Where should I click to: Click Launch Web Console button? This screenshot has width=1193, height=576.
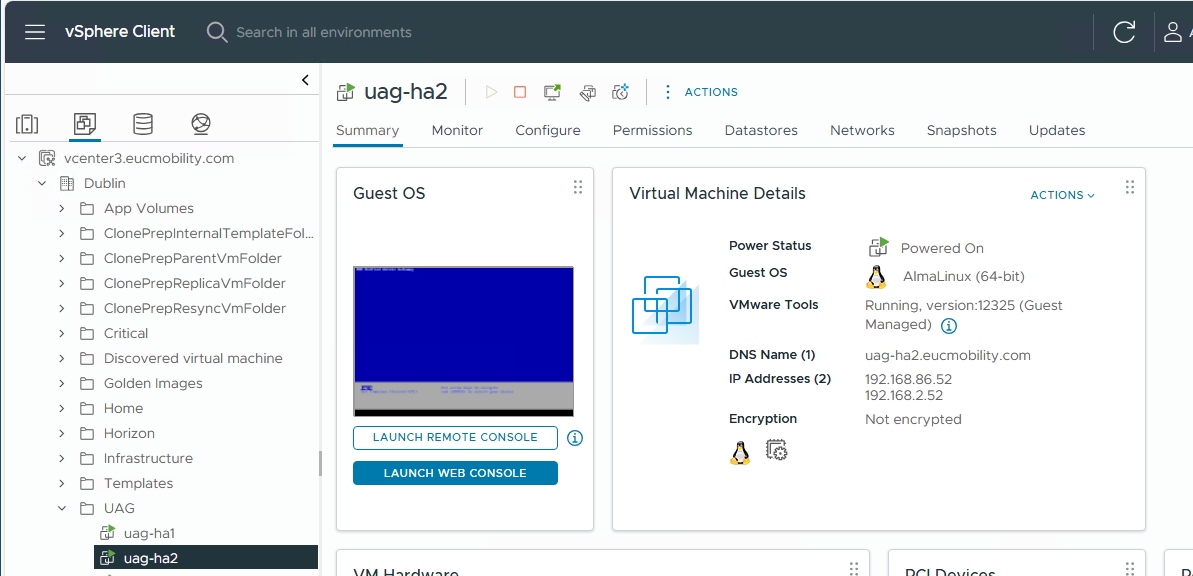[x=455, y=473]
